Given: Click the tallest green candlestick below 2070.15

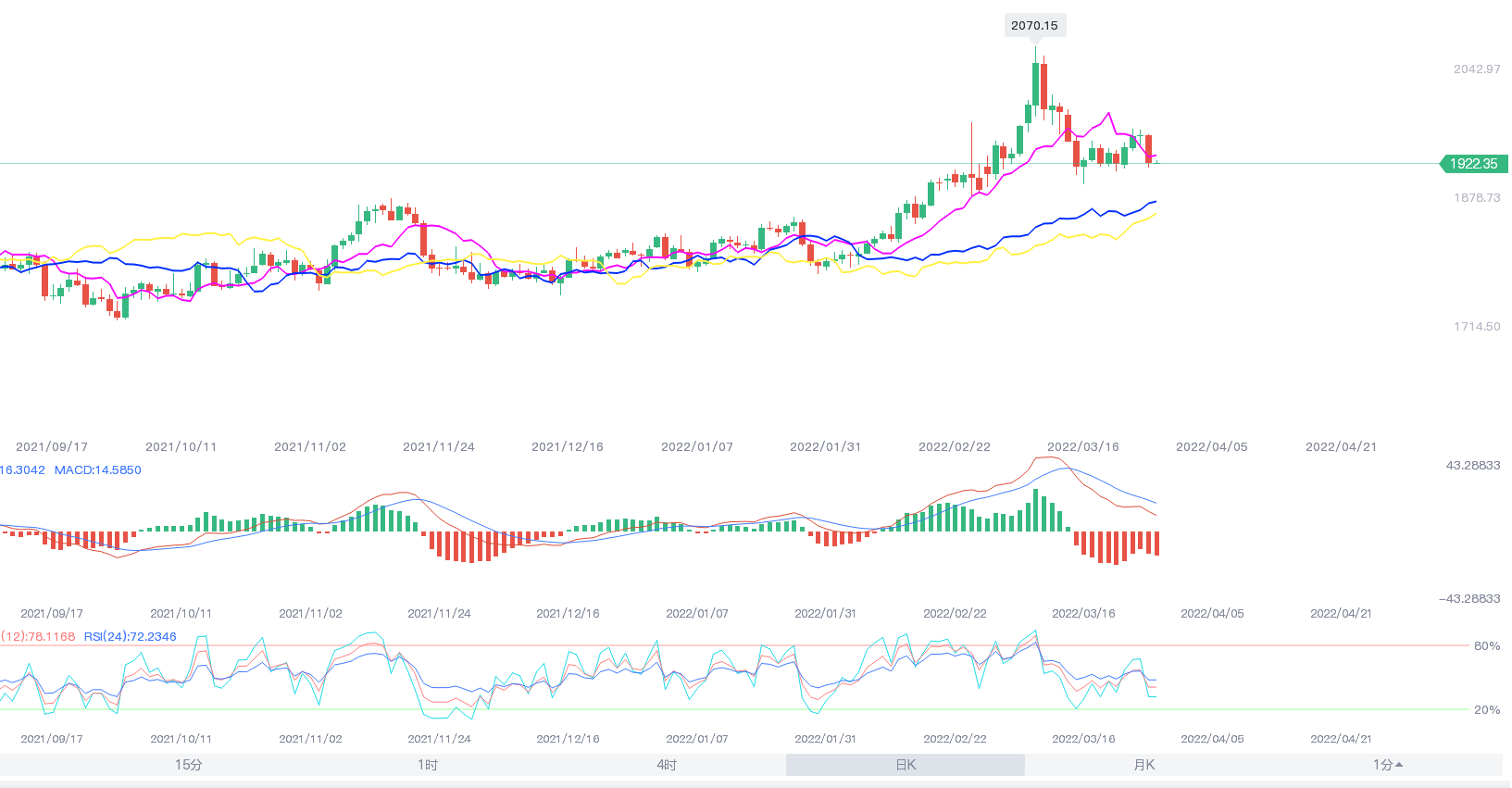Looking at the screenshot, I should click(1036, 83).
